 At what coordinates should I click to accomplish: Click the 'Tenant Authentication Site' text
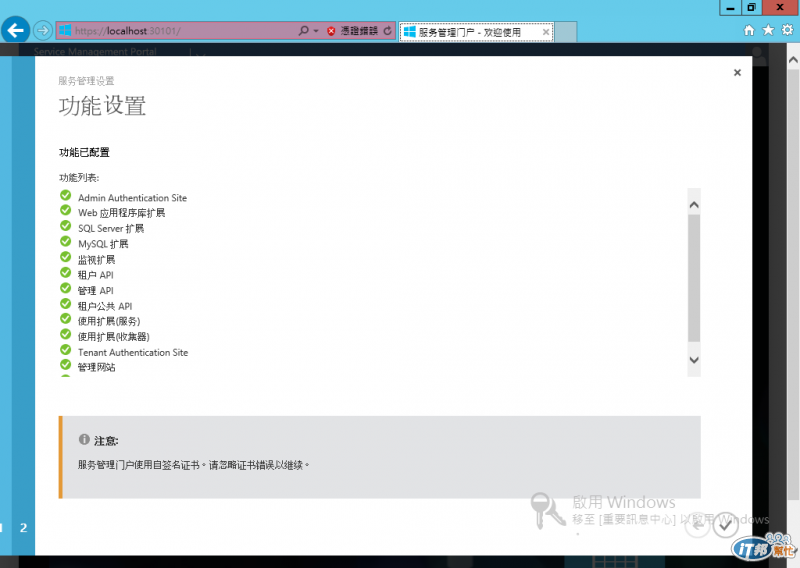(x=133, y=353)
